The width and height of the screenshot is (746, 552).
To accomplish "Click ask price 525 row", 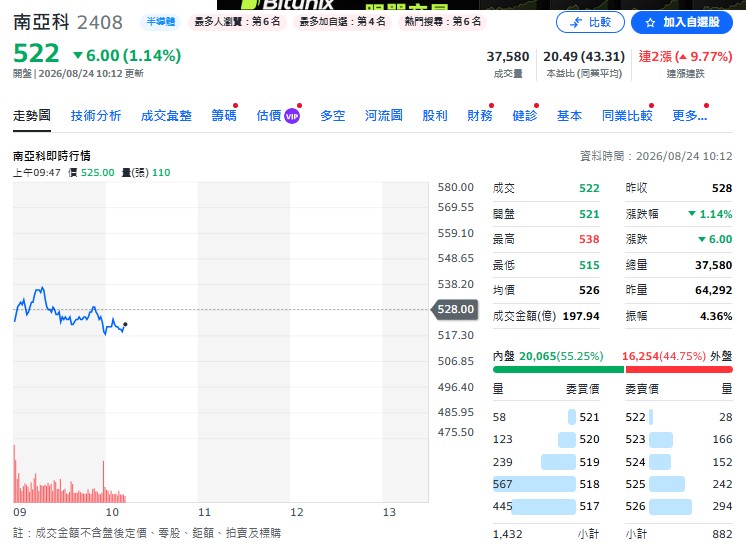I will point(679,484).
